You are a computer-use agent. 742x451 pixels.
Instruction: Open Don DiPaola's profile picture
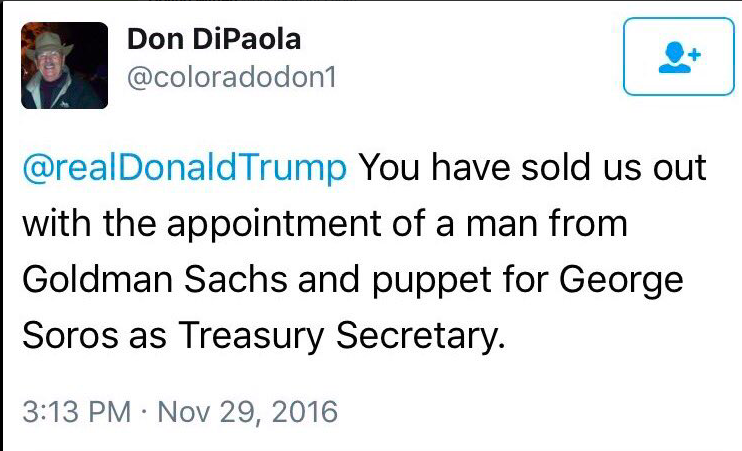click(64, 65)
